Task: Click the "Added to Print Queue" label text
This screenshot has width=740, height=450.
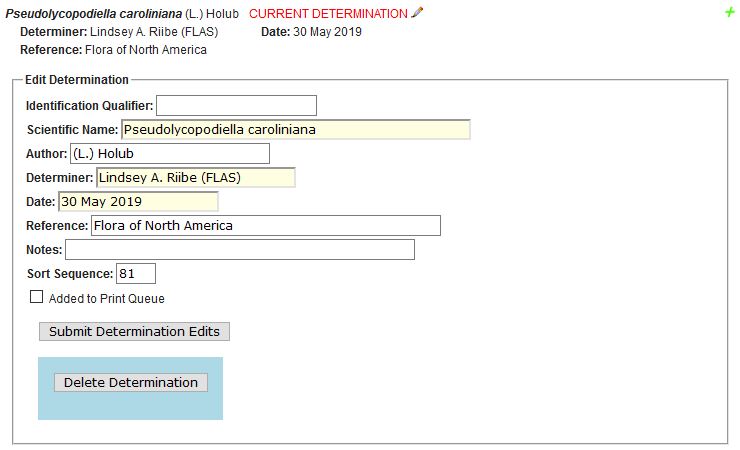Action: click(107, 299)
